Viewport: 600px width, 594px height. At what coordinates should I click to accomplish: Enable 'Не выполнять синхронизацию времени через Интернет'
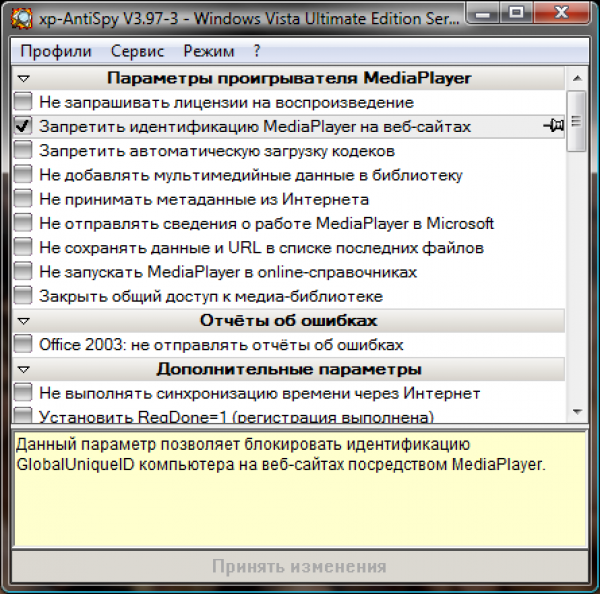coord(23,393)
